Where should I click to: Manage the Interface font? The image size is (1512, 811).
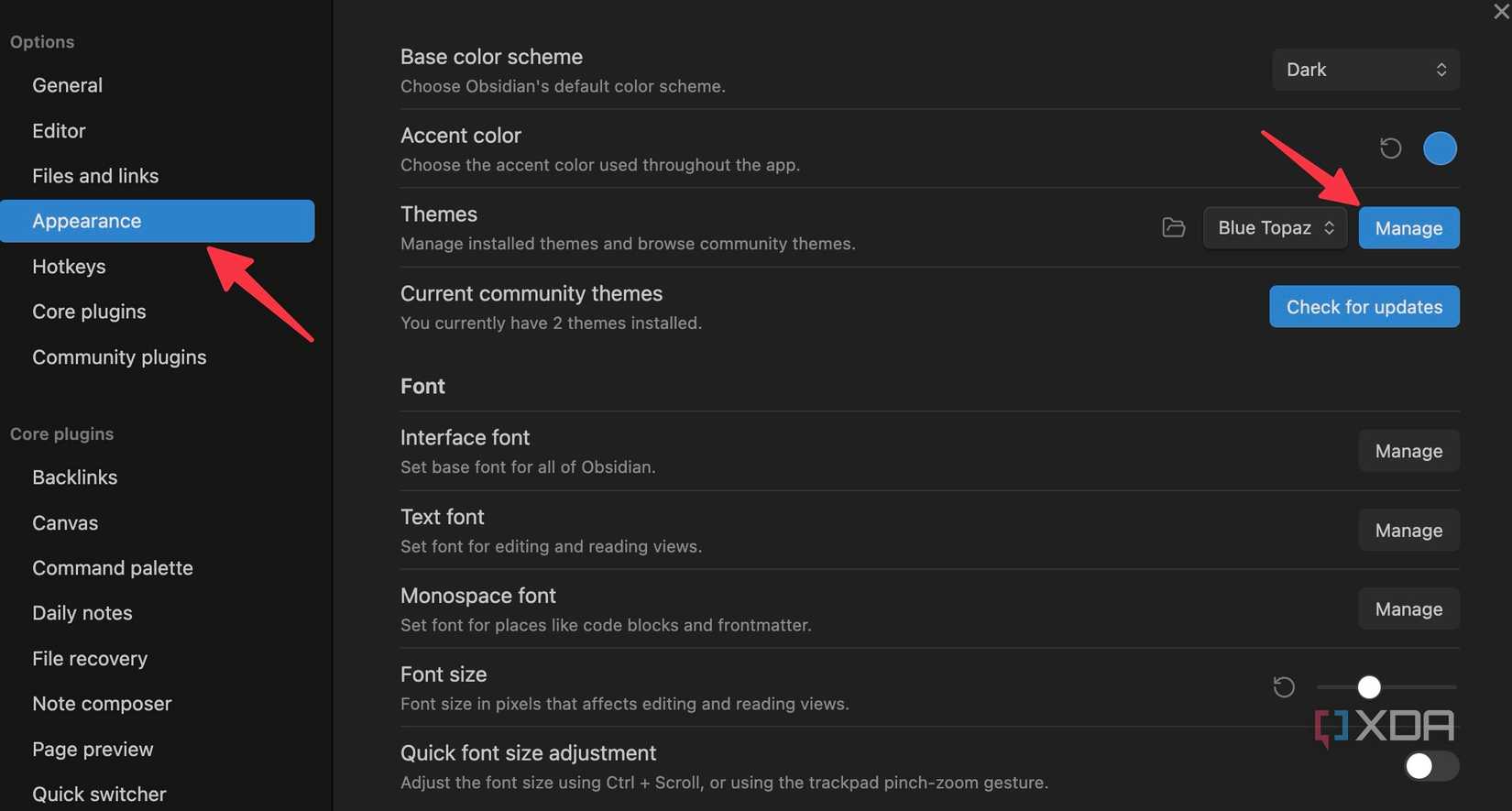1408,451
